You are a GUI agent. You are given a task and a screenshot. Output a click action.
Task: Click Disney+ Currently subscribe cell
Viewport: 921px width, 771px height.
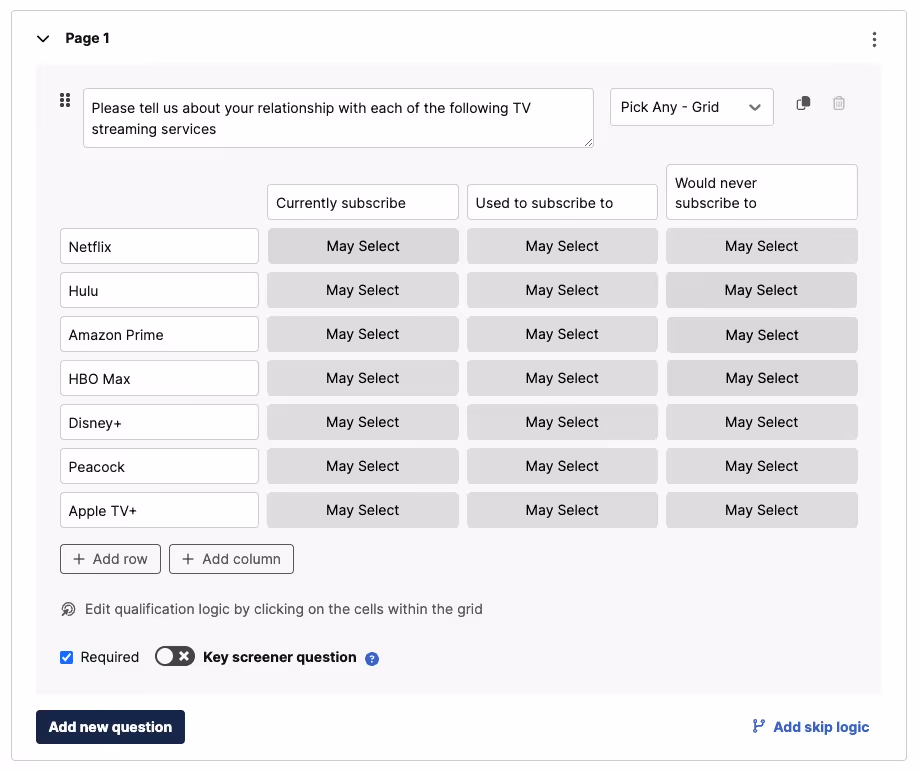(363, 422)
